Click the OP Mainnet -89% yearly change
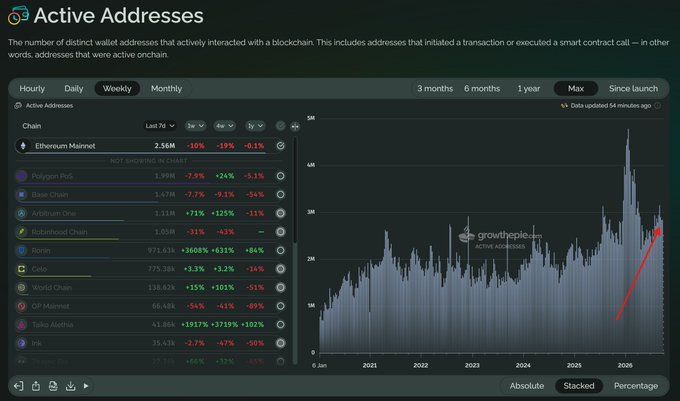 pos(255,306)
